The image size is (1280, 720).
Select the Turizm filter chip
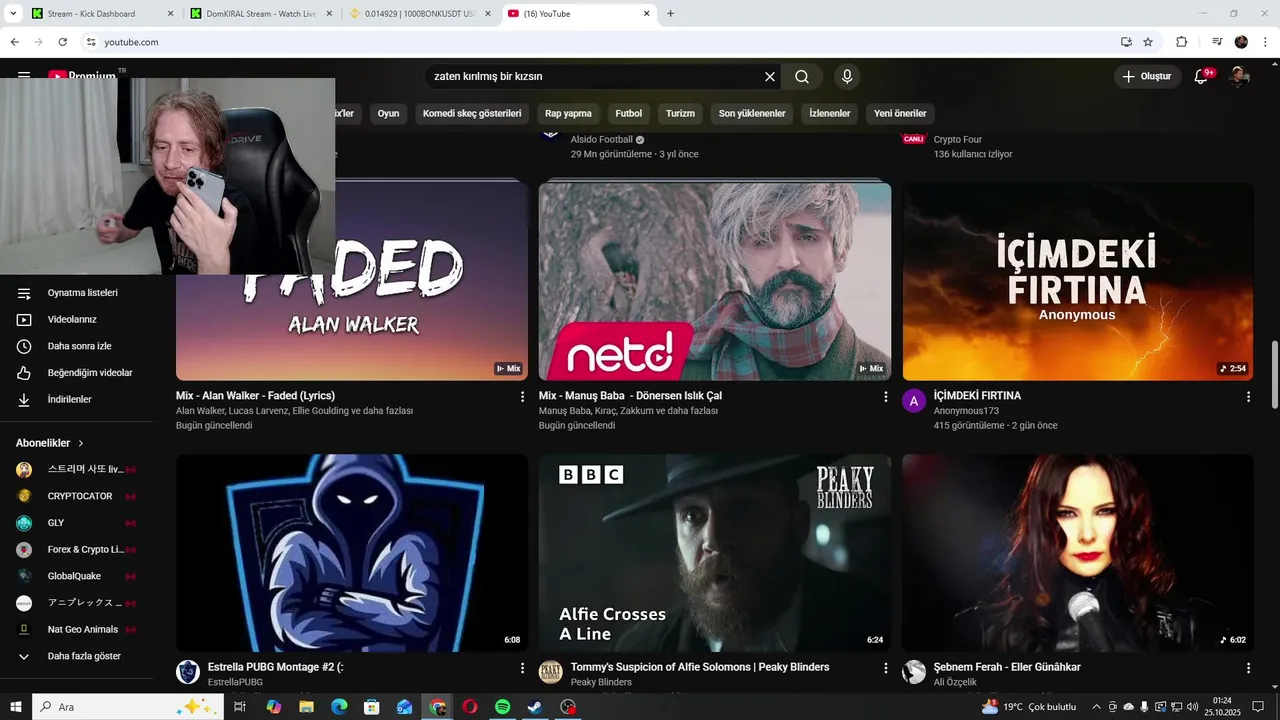pos(680,113)
